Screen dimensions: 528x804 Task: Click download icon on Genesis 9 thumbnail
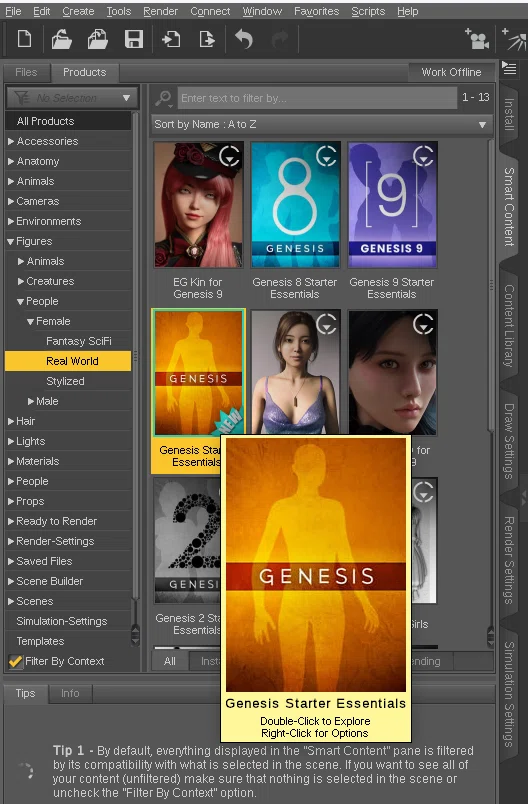pyautogui.click(x=423, y=155)
